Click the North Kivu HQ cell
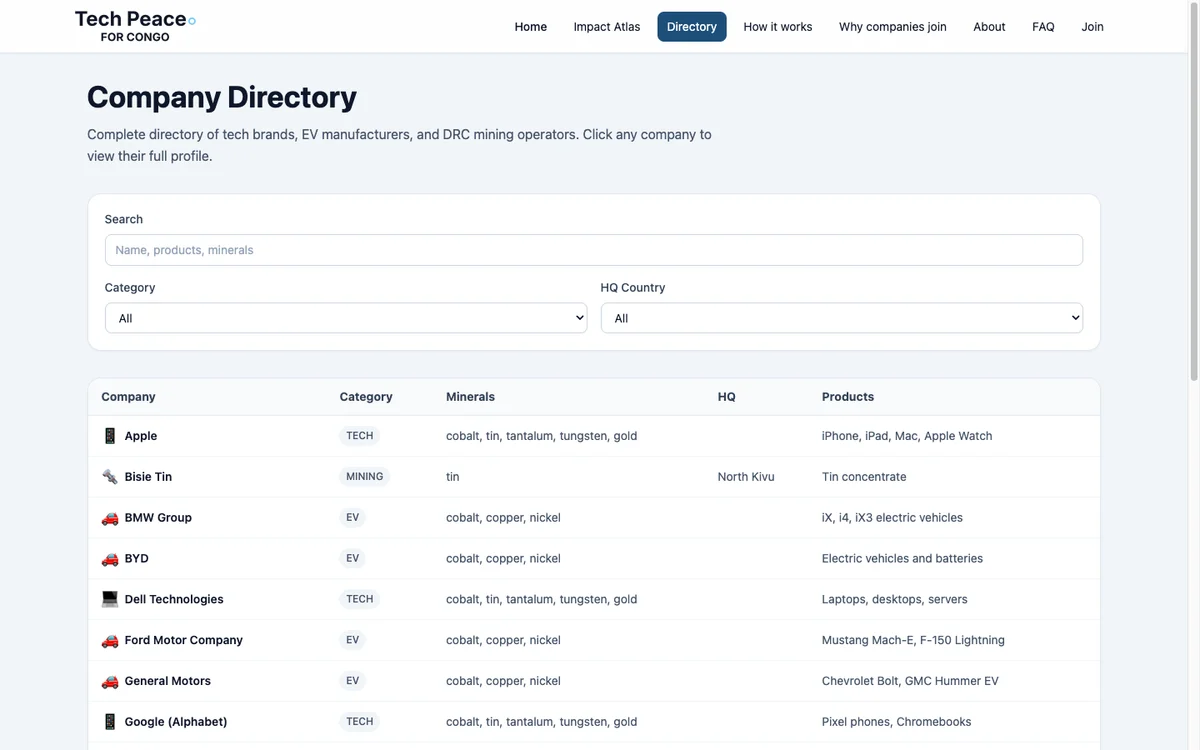 coord(746,477)
